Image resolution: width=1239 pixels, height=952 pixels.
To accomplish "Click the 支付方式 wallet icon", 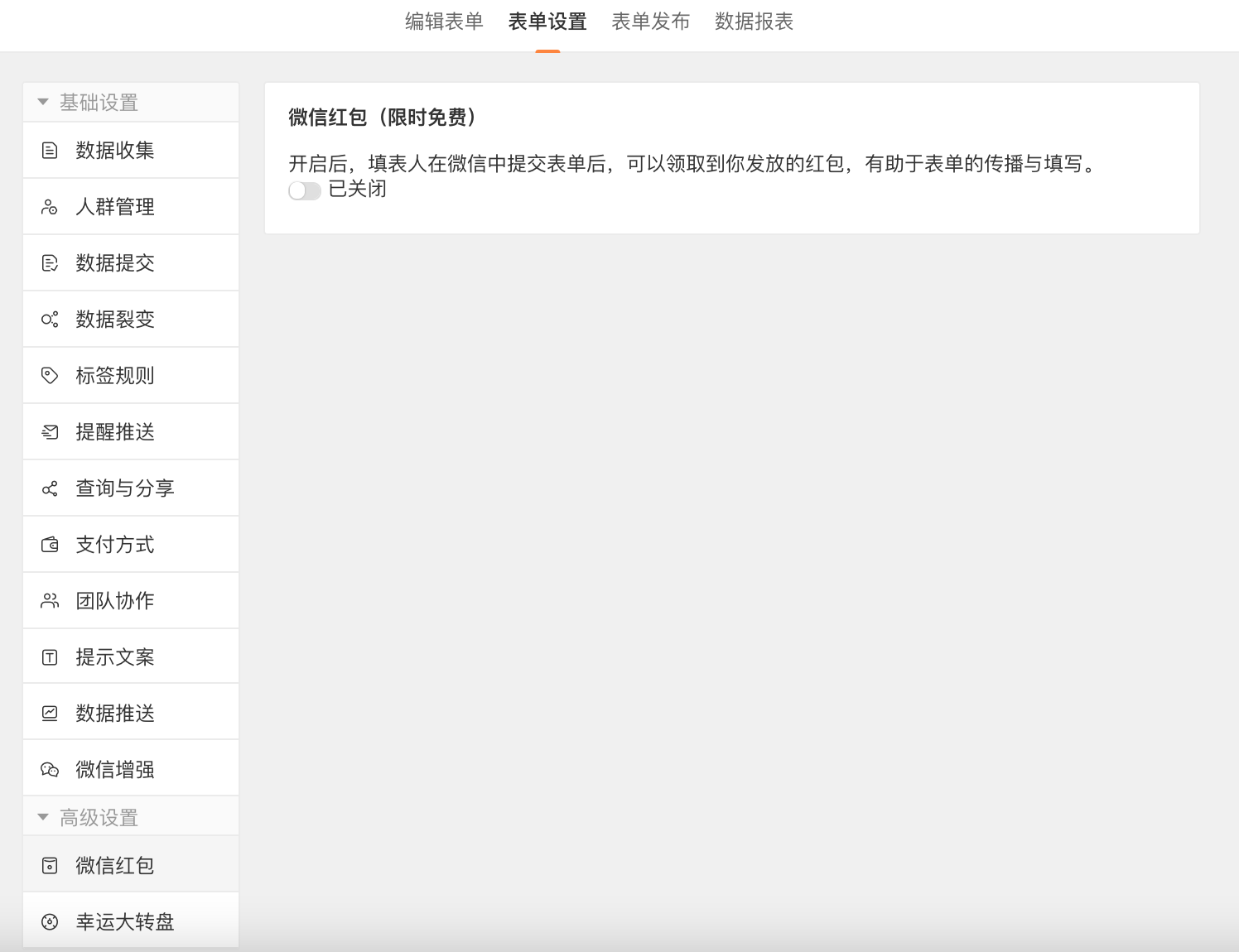I will point(50,545).
